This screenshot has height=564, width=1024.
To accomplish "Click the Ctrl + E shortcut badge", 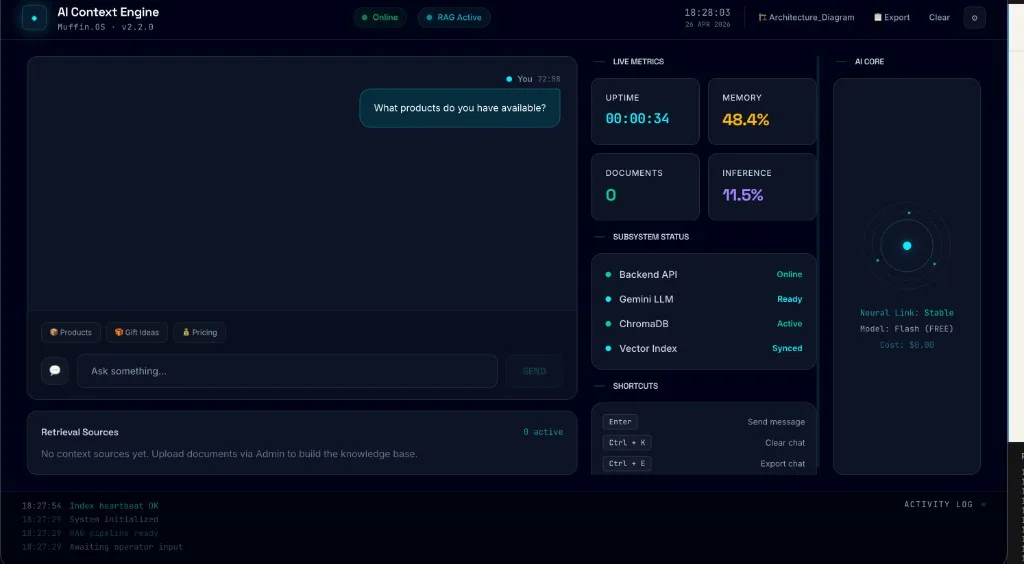I will point(627,463).
